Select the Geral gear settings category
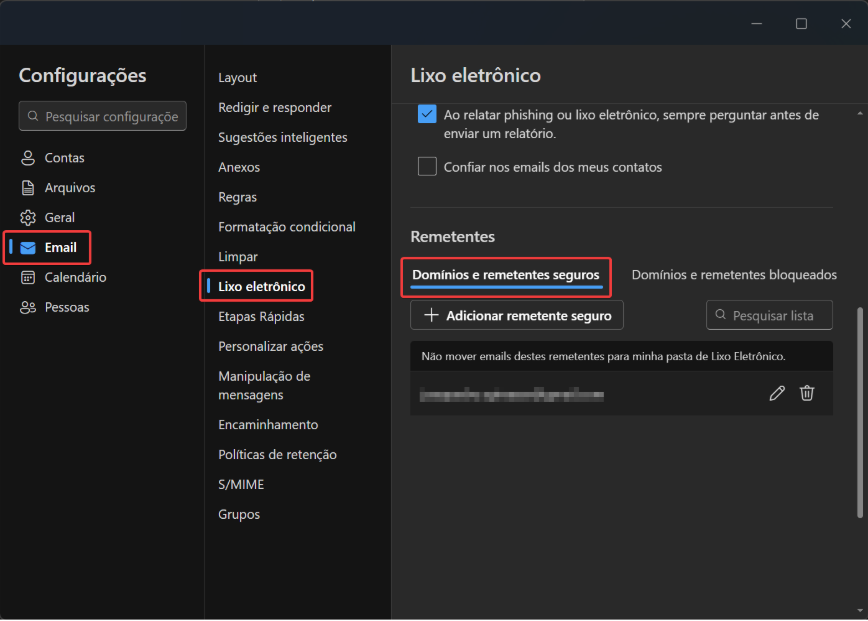 pos(59,218)
